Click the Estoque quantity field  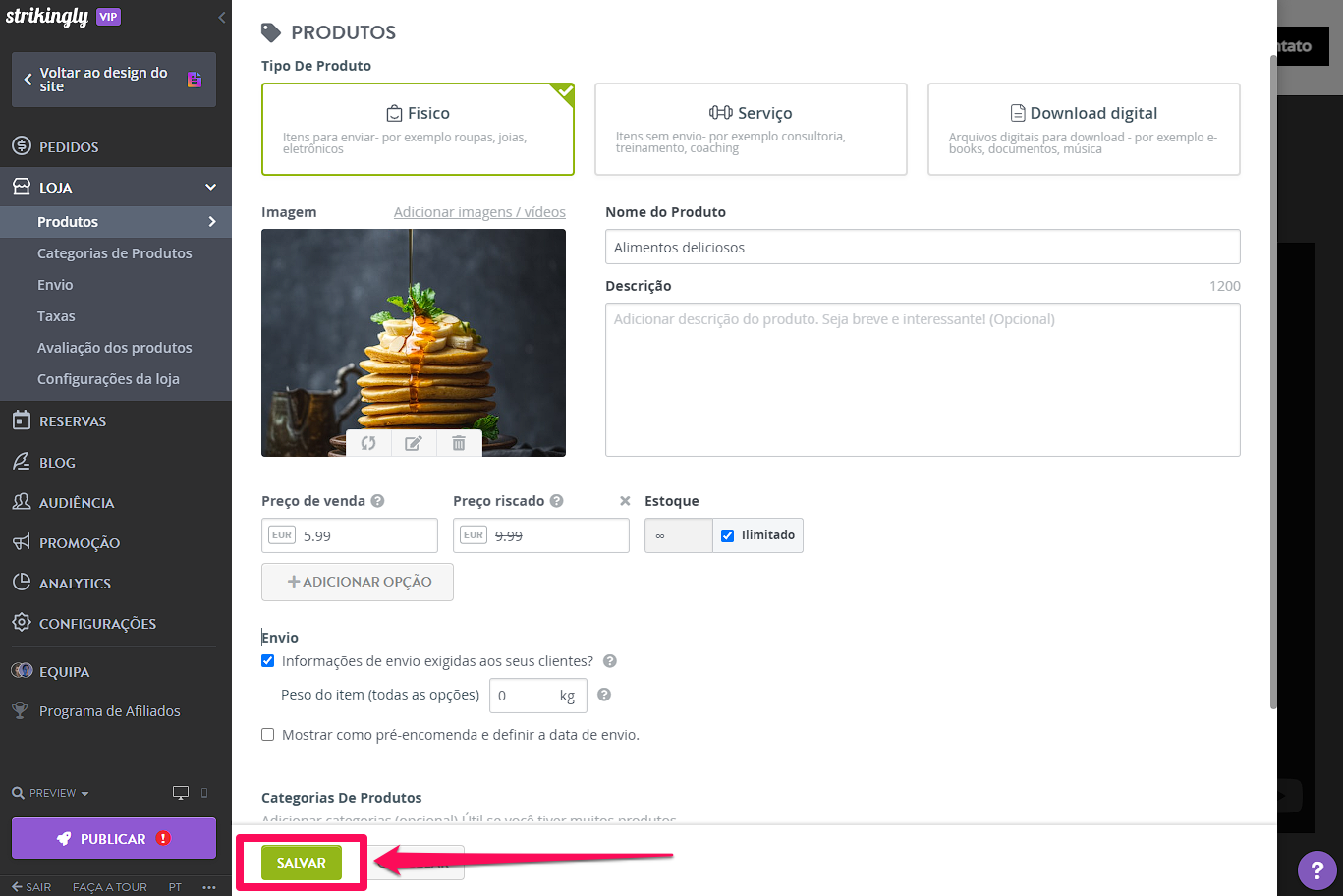(x=678, y=535)
